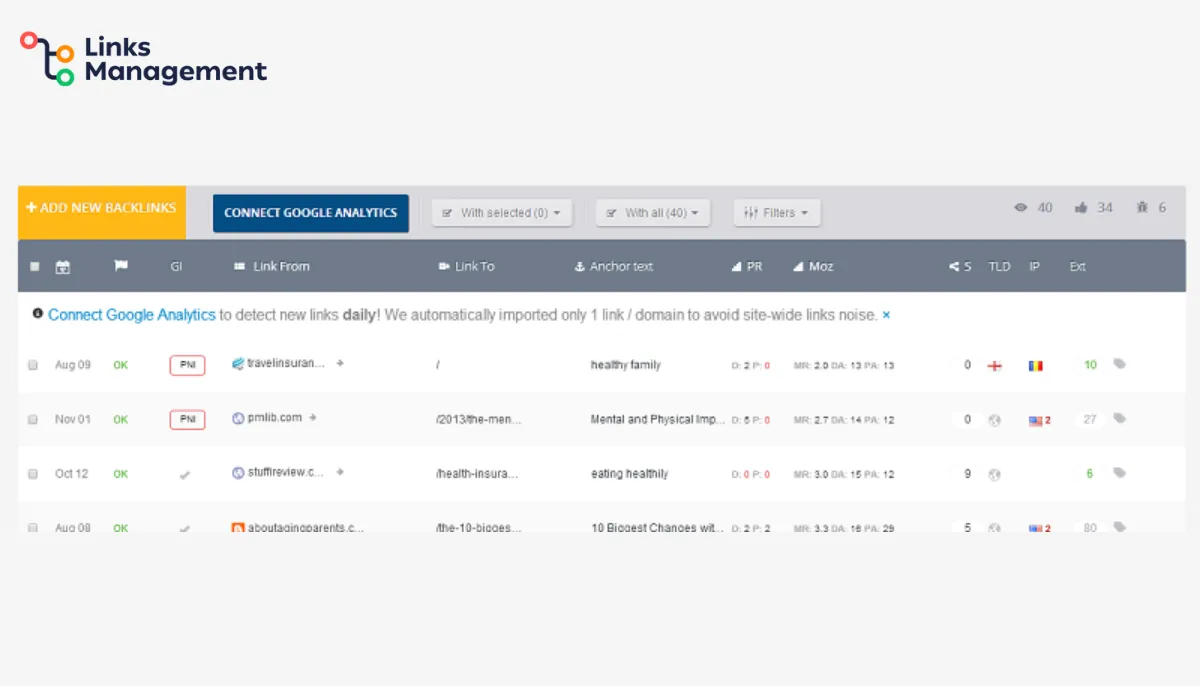
Task: Click arrow icon next to pmlib.com
Action: (x=312, y=418)
